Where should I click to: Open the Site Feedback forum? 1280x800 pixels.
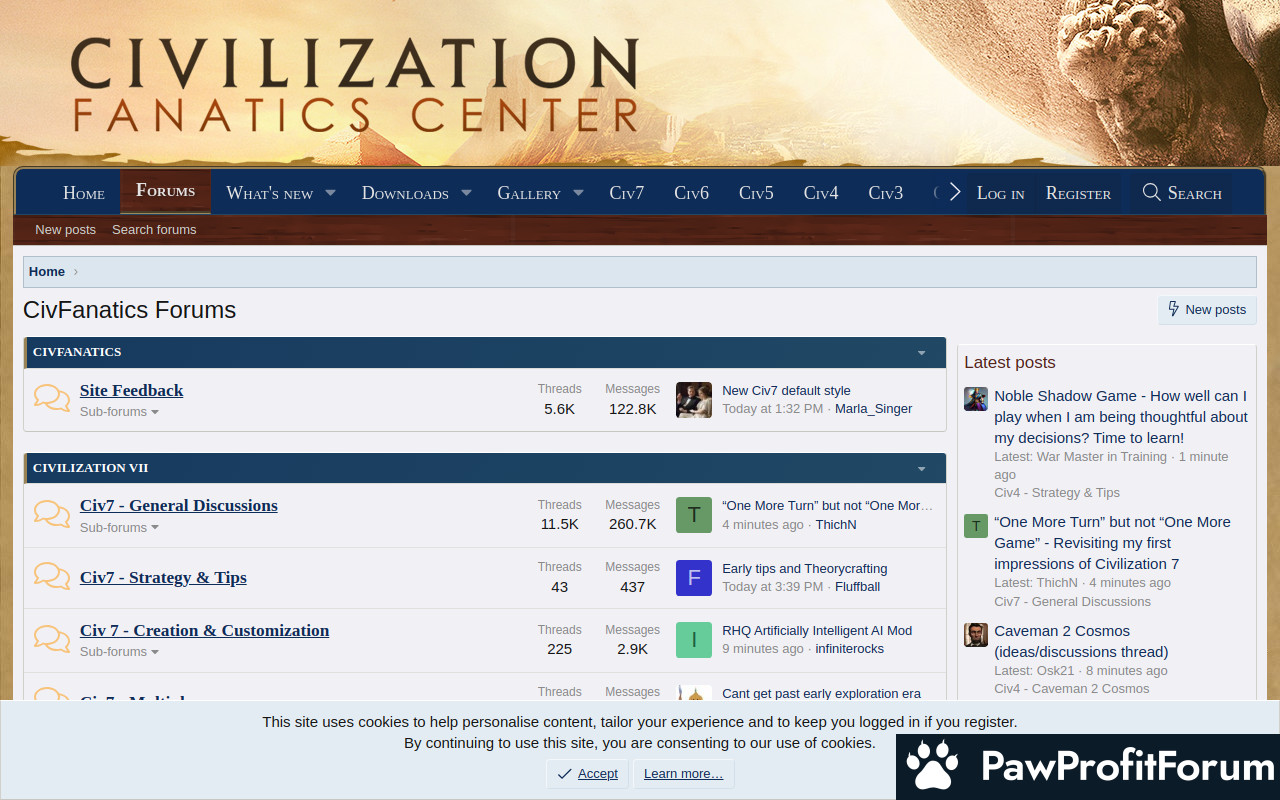pyautogui.click(x=132, y=390)
